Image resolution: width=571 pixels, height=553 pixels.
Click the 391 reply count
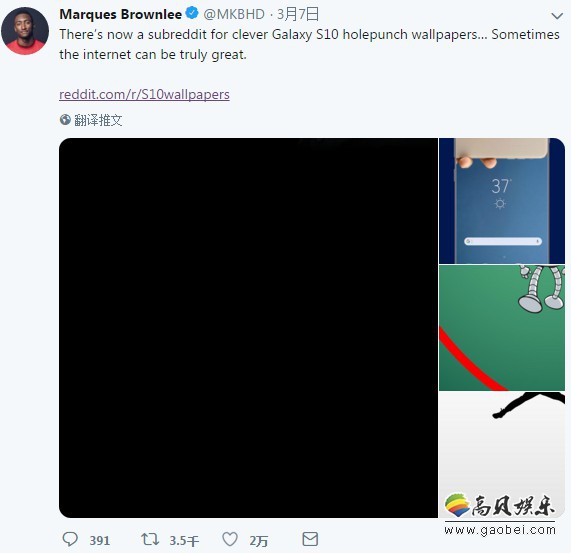point(100,540)
